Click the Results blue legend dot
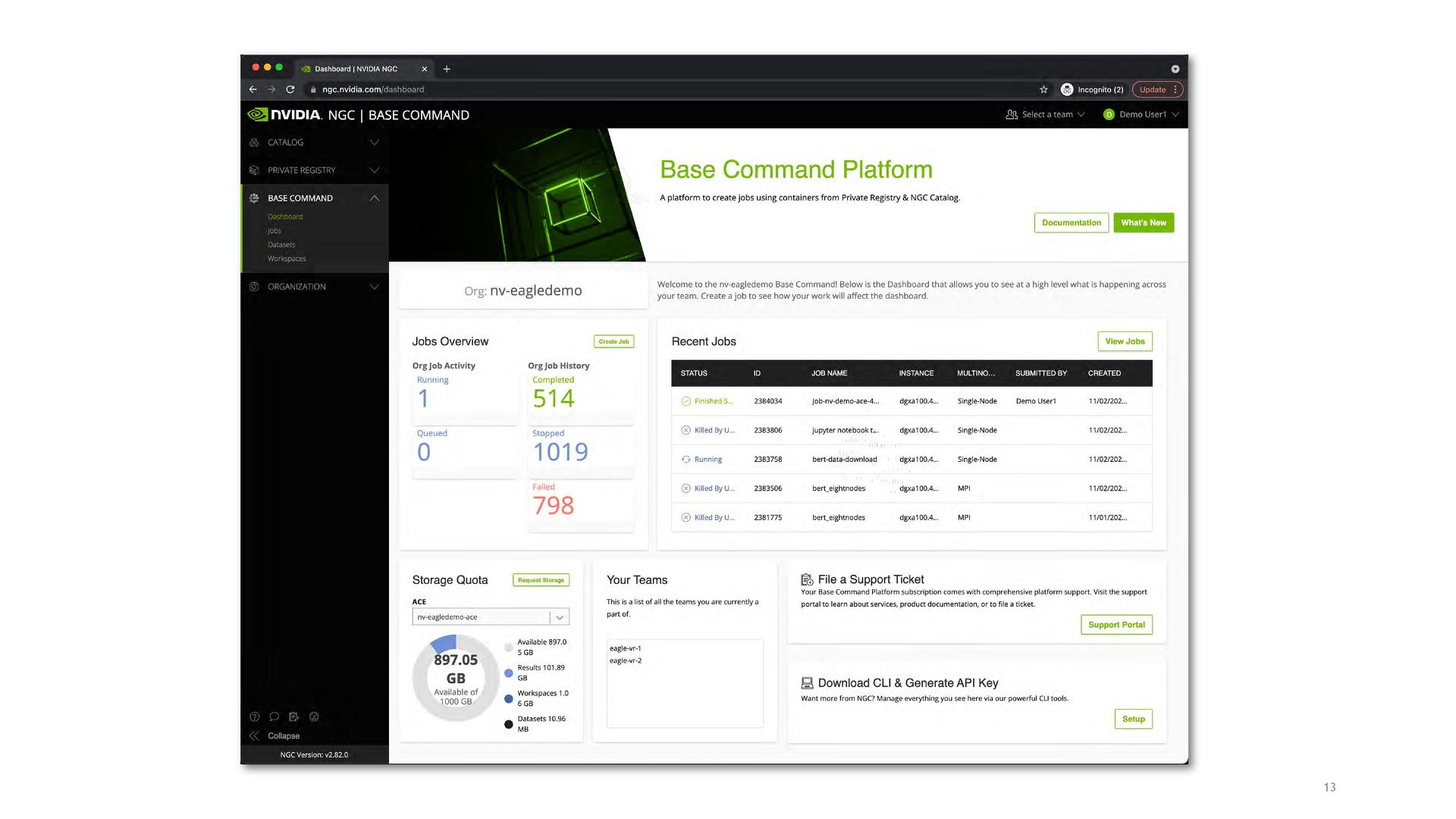Screen dimensions: 1456x819 coord(508,673)
